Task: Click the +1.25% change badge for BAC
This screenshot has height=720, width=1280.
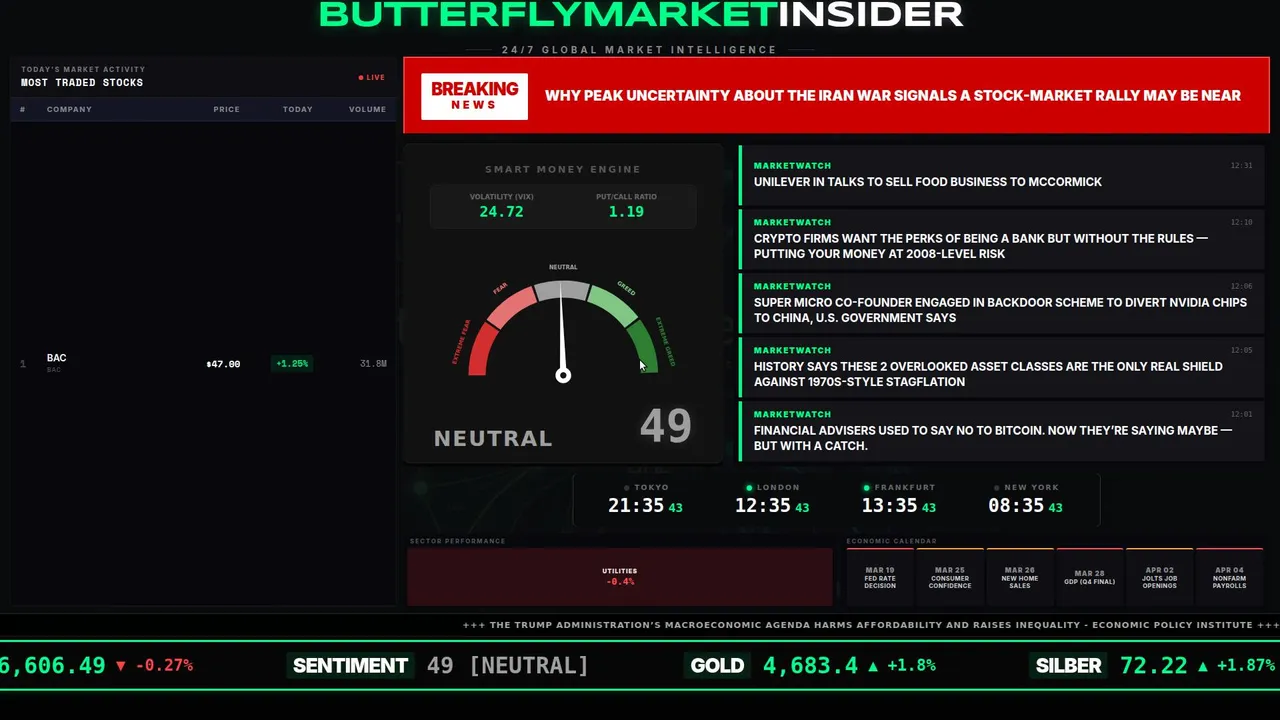Action: (x=292, y=364)
